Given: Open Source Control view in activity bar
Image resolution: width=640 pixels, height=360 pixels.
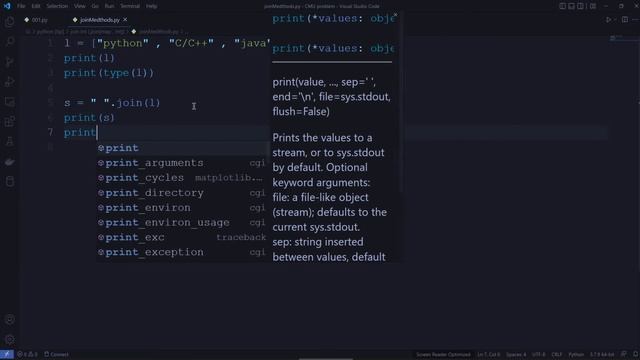Looking at the screenshot, I should click(9, 62).
